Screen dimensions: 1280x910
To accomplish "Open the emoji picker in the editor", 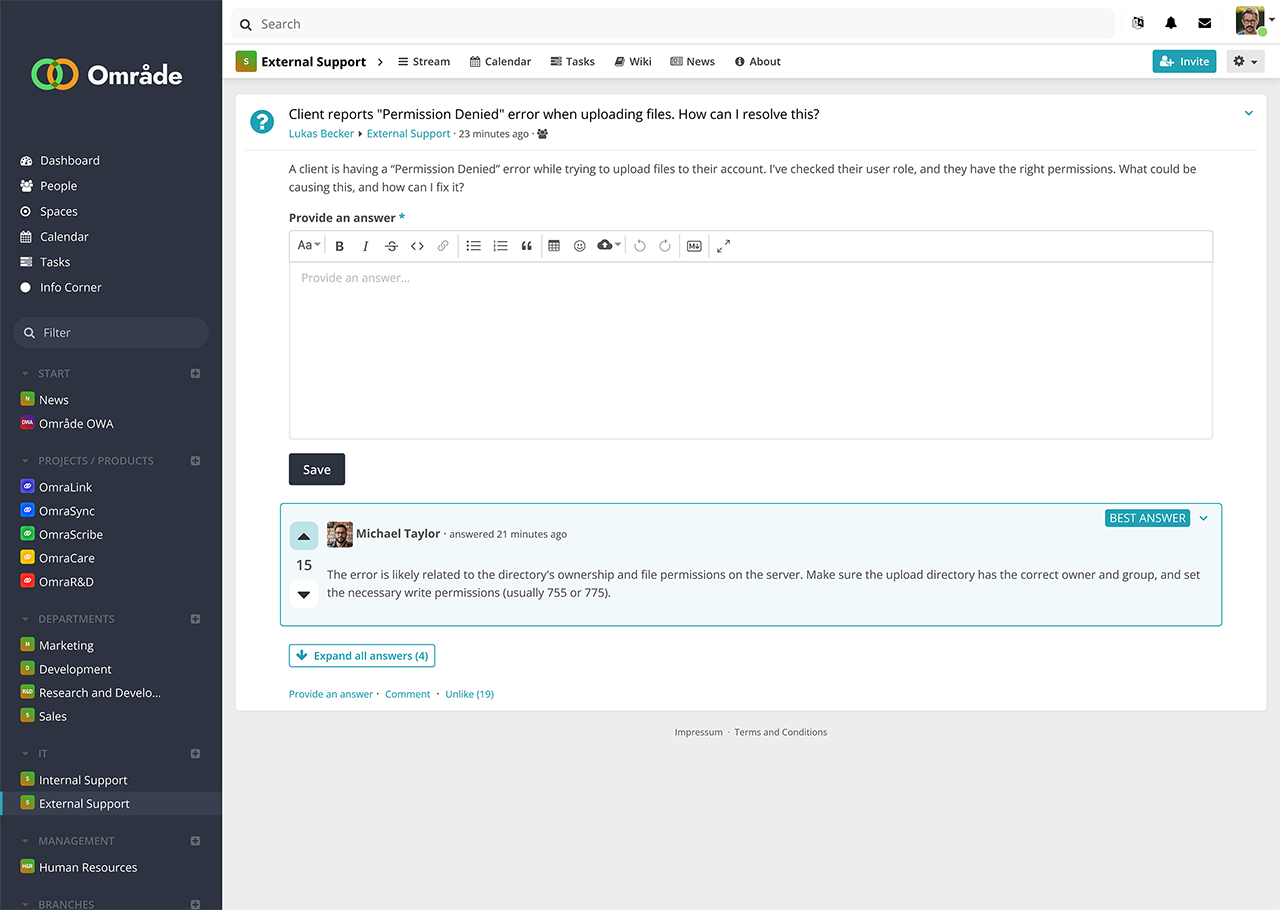I will pyautogui.click(x=579, y=246).
